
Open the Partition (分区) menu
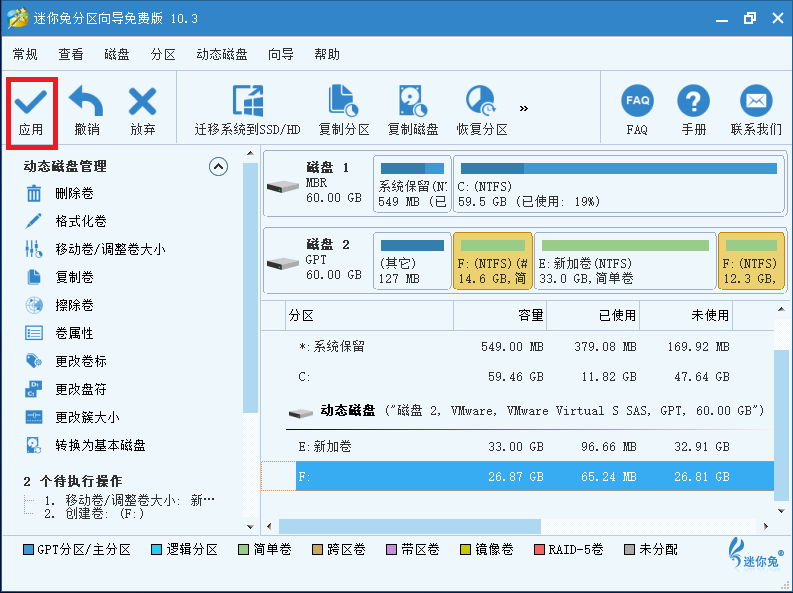point(163,54)
